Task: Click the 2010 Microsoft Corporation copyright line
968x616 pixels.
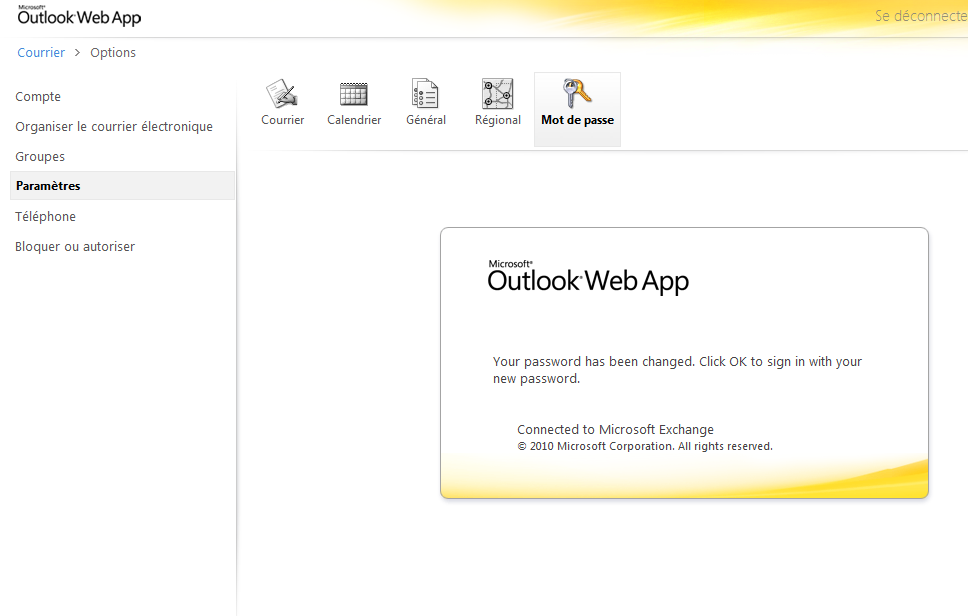Action: pos(645,446)
